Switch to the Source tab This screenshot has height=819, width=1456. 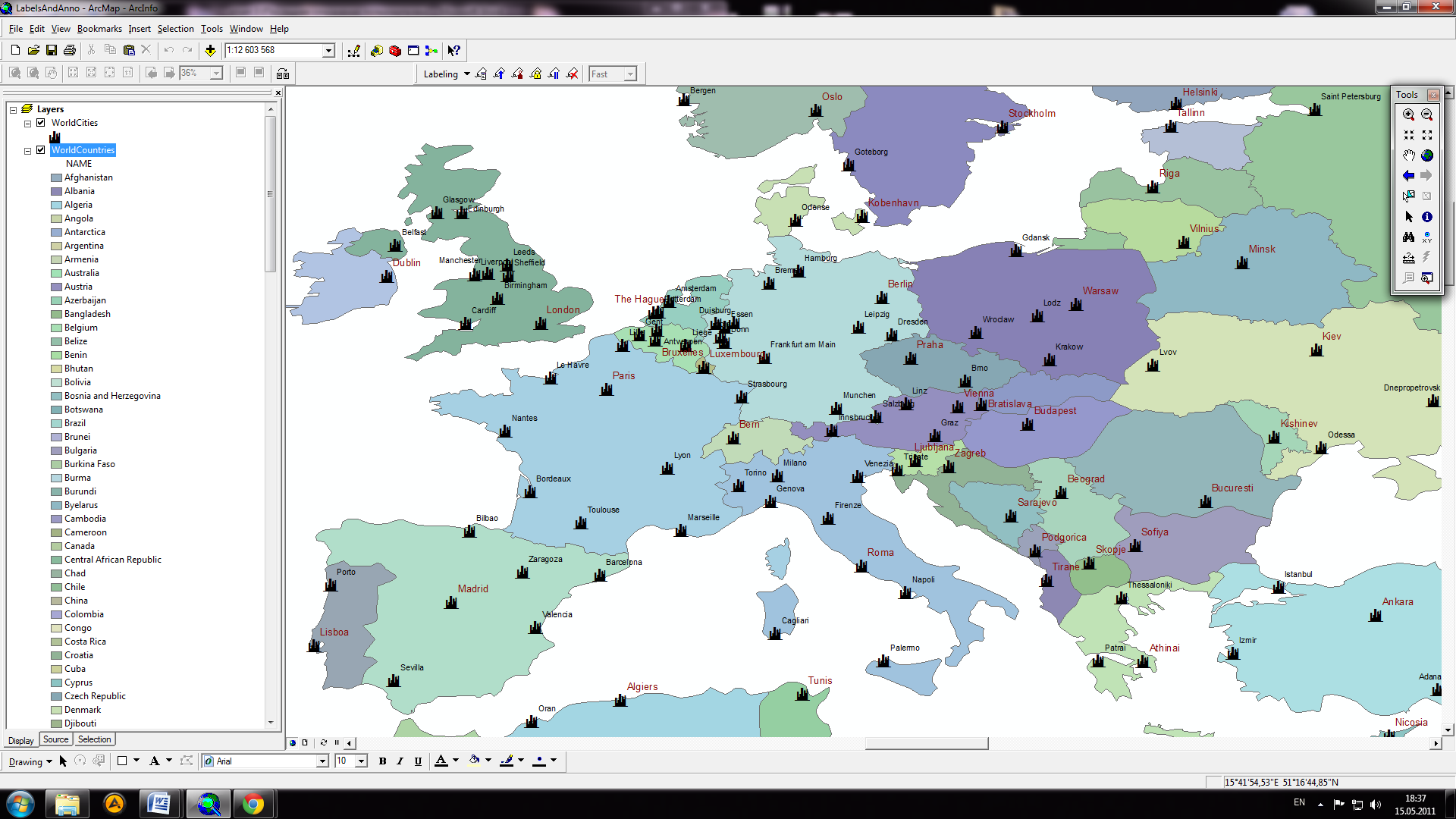(55, 739)
